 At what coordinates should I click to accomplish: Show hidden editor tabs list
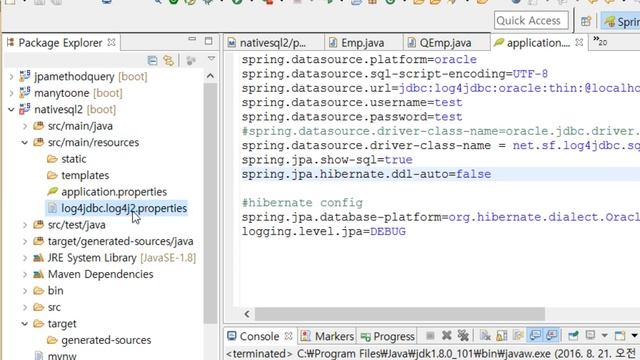600,41
